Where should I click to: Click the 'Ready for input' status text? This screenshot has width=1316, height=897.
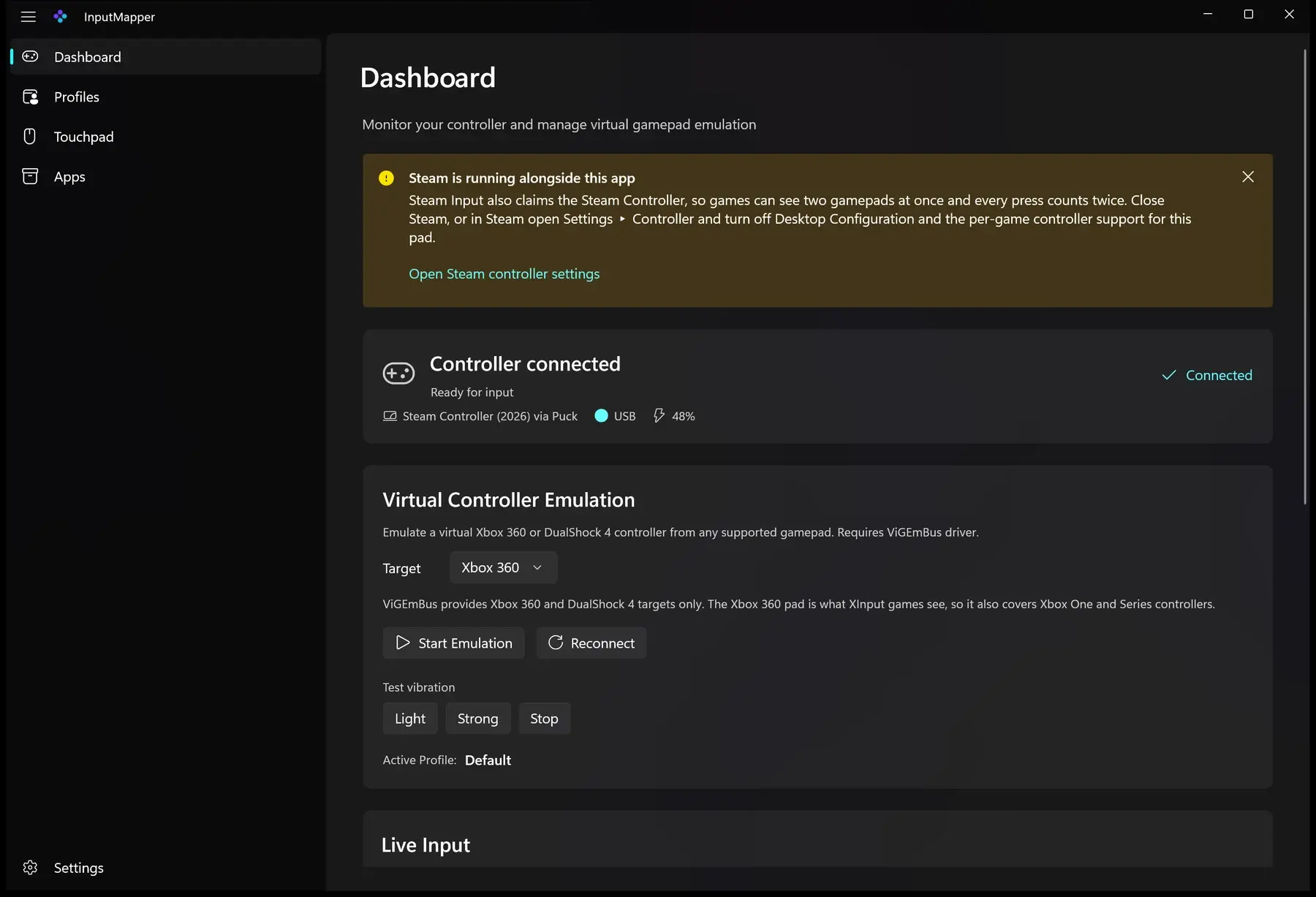pos(472,392)
